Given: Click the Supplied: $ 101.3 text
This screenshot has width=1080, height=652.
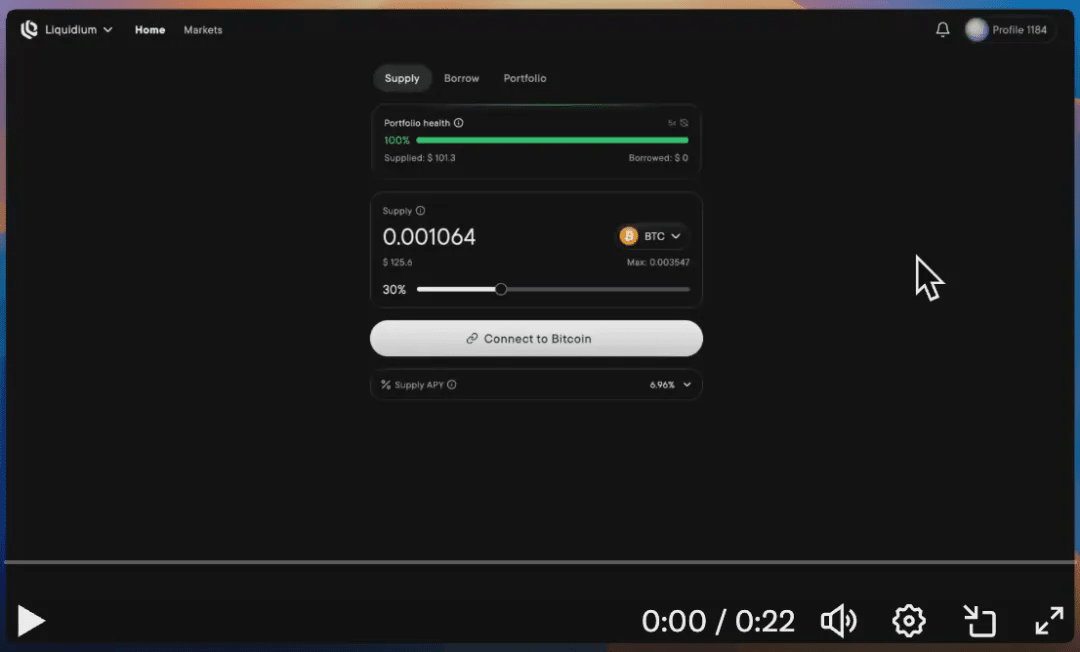Looking at the screenshot, I should (419, 158).
